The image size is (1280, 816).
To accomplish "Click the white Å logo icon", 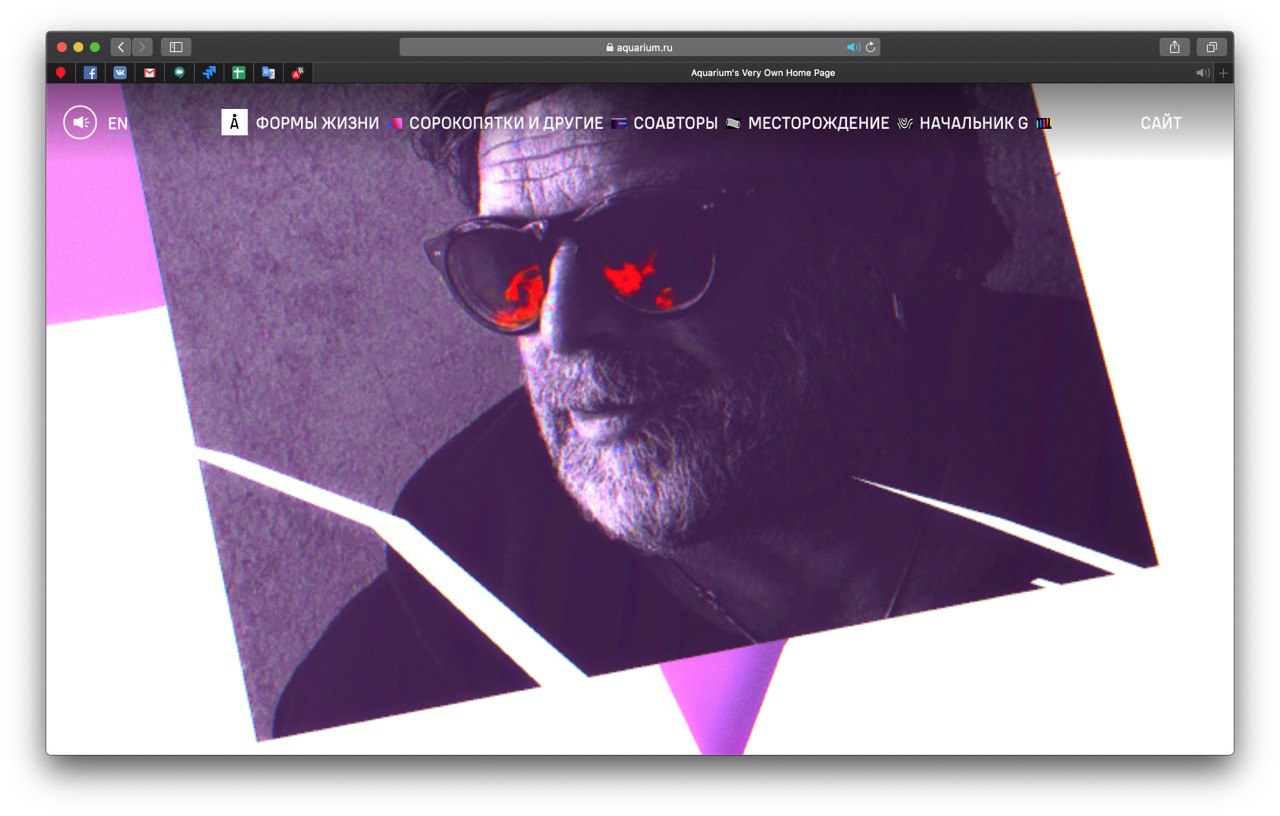I will pos(234,123).
